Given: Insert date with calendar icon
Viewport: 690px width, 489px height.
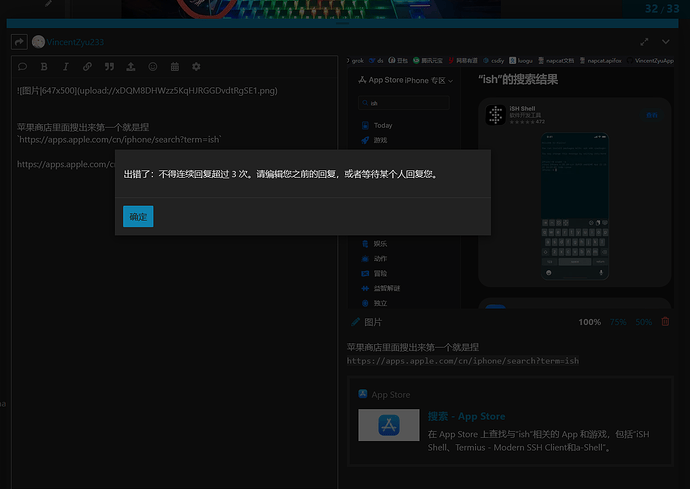Looking at the screenshot, I should pyautogui.click(x=175, y=66).
